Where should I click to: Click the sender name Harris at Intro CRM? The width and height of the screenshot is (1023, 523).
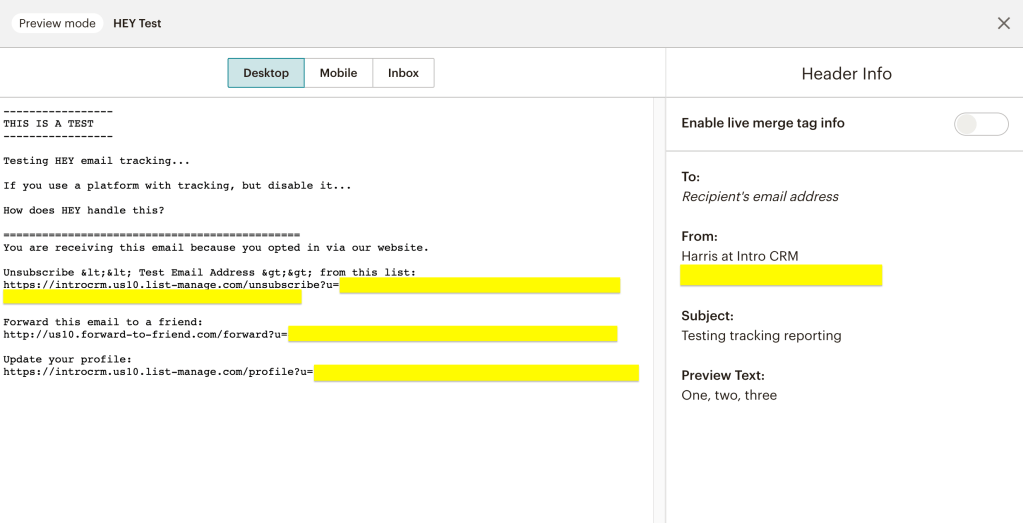click(x=740, y=257)
